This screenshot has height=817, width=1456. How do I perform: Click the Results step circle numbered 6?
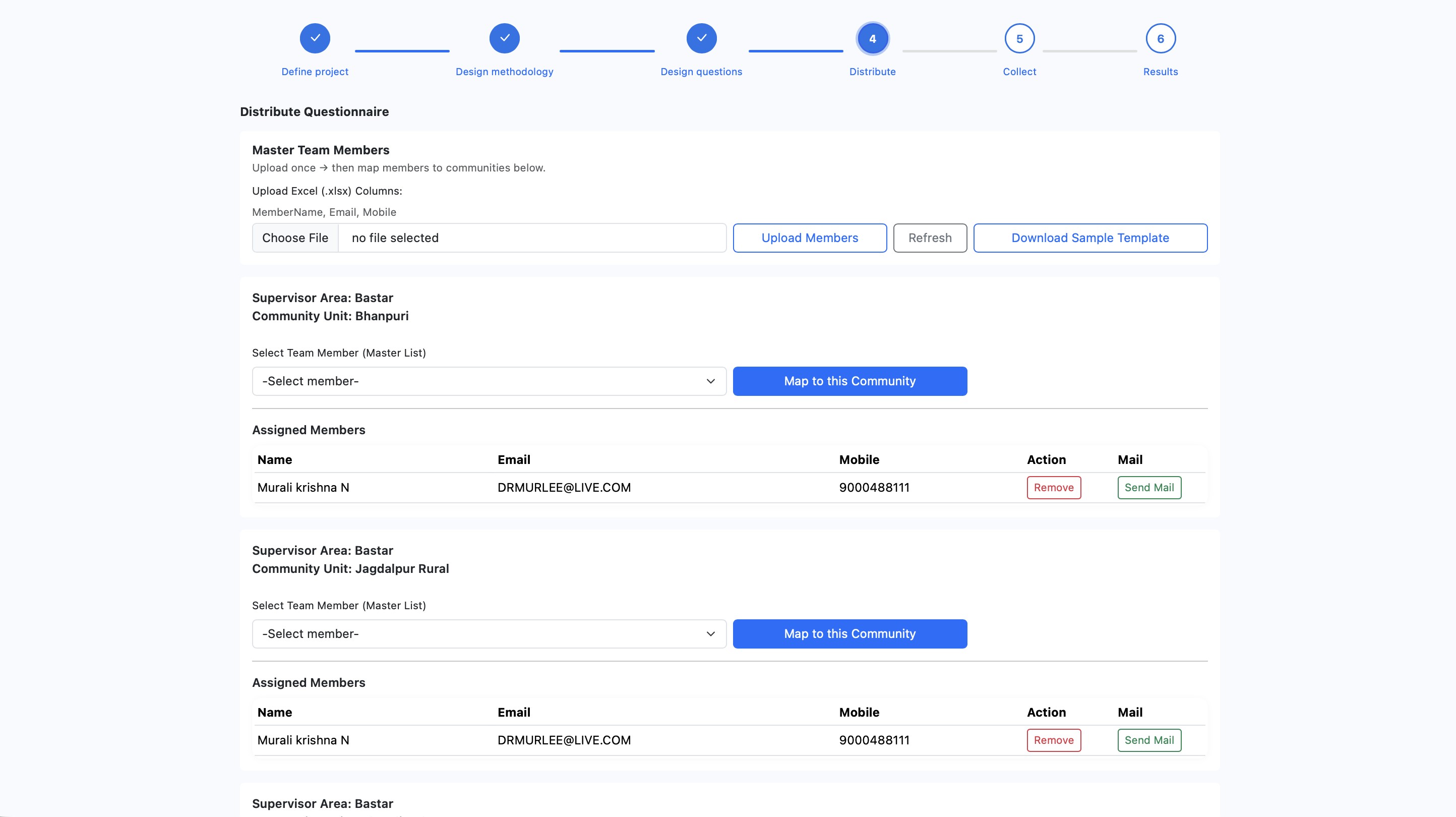(1161, 38)
